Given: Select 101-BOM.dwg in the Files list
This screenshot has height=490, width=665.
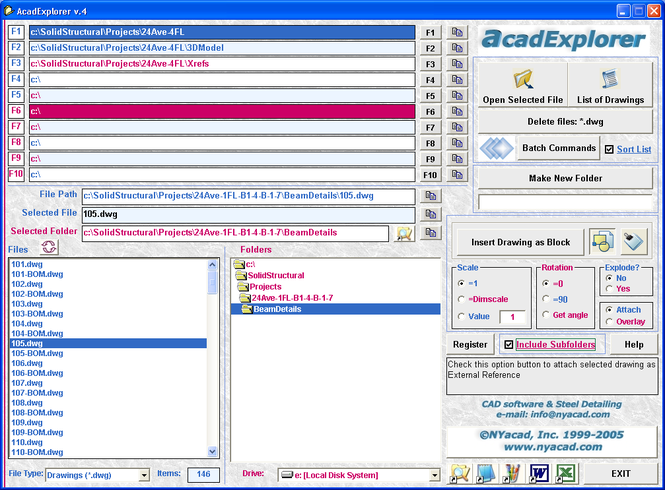Looking at the screenshot, I should click(x=37, y=274).
